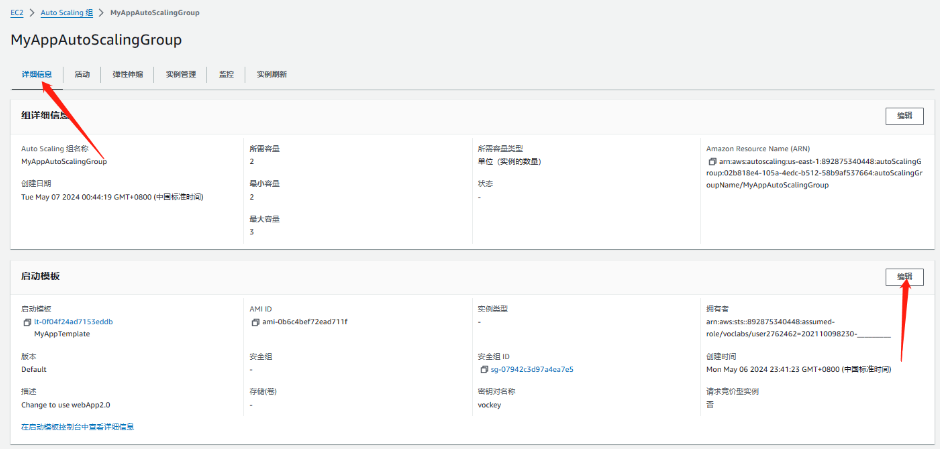Click 编辑 button in 启动模板 panel
Image resolution: width=940 pixels, height=449 pixels.
pos(904,276)
